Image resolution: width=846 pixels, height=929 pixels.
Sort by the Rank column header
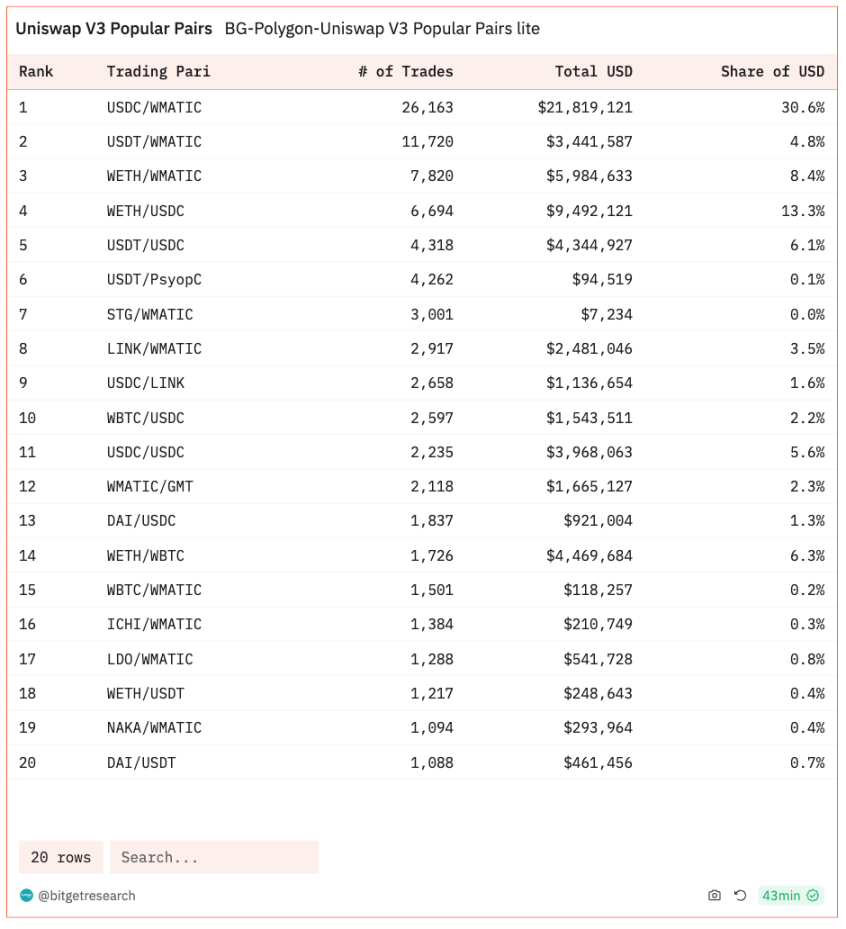(x=36, y=71)
